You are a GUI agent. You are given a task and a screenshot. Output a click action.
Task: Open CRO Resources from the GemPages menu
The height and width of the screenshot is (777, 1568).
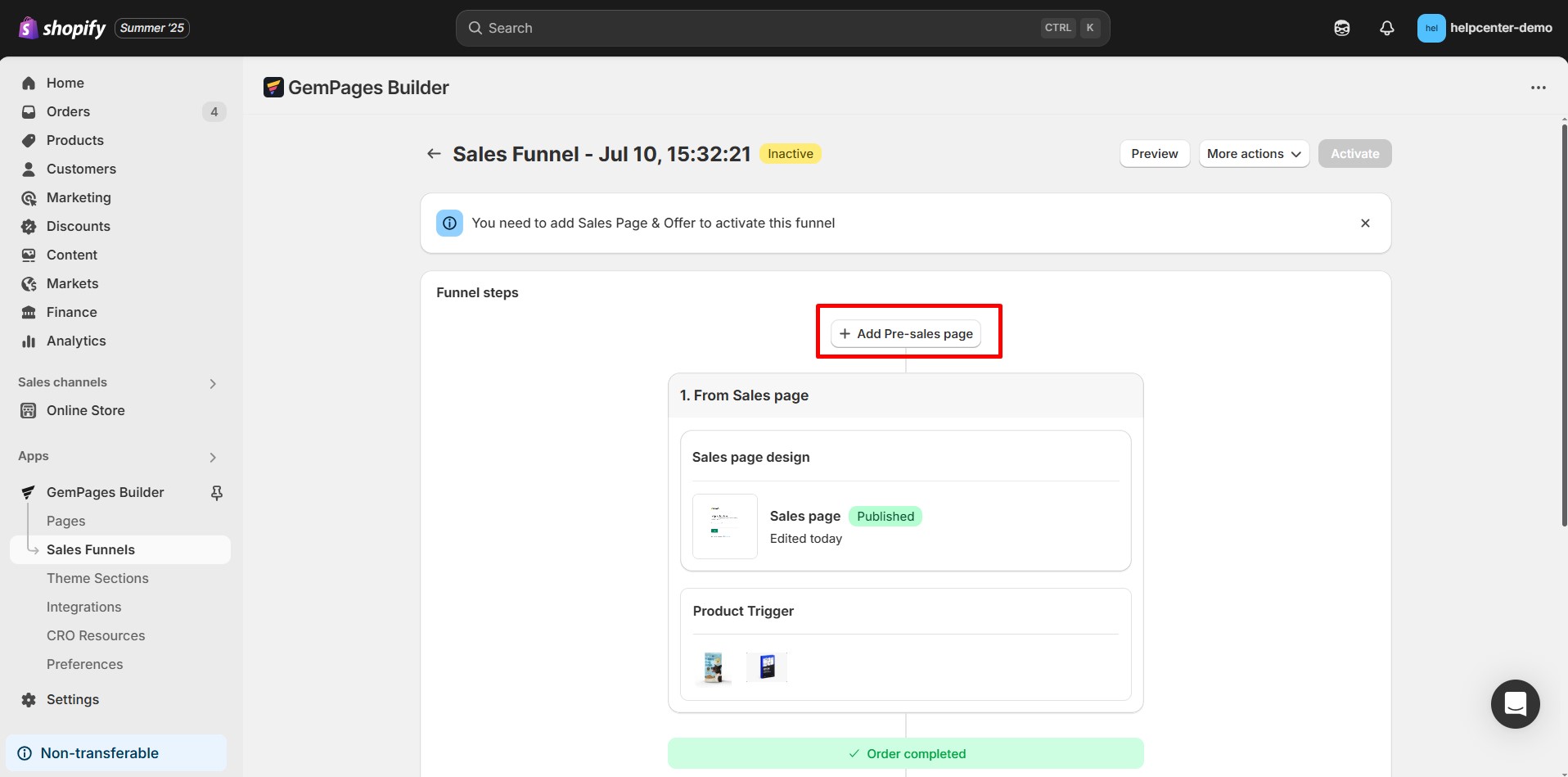(96, 635)
